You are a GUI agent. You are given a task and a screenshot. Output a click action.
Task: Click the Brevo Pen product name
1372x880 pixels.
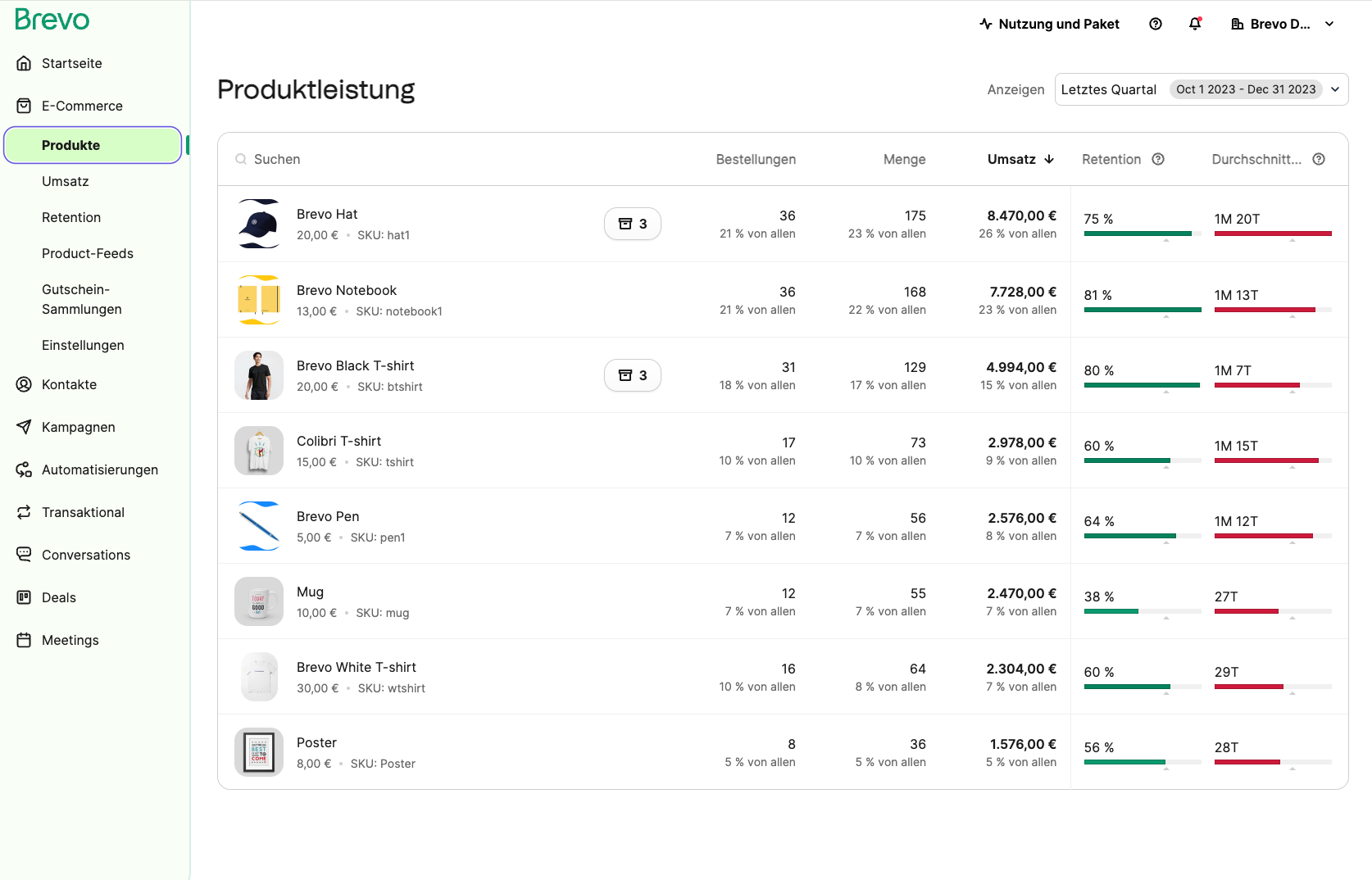[328, 516]
